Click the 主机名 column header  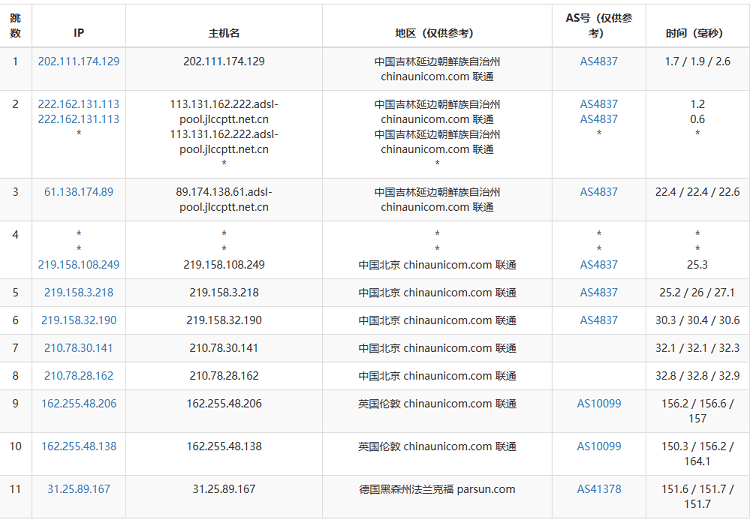pos(223,33)
